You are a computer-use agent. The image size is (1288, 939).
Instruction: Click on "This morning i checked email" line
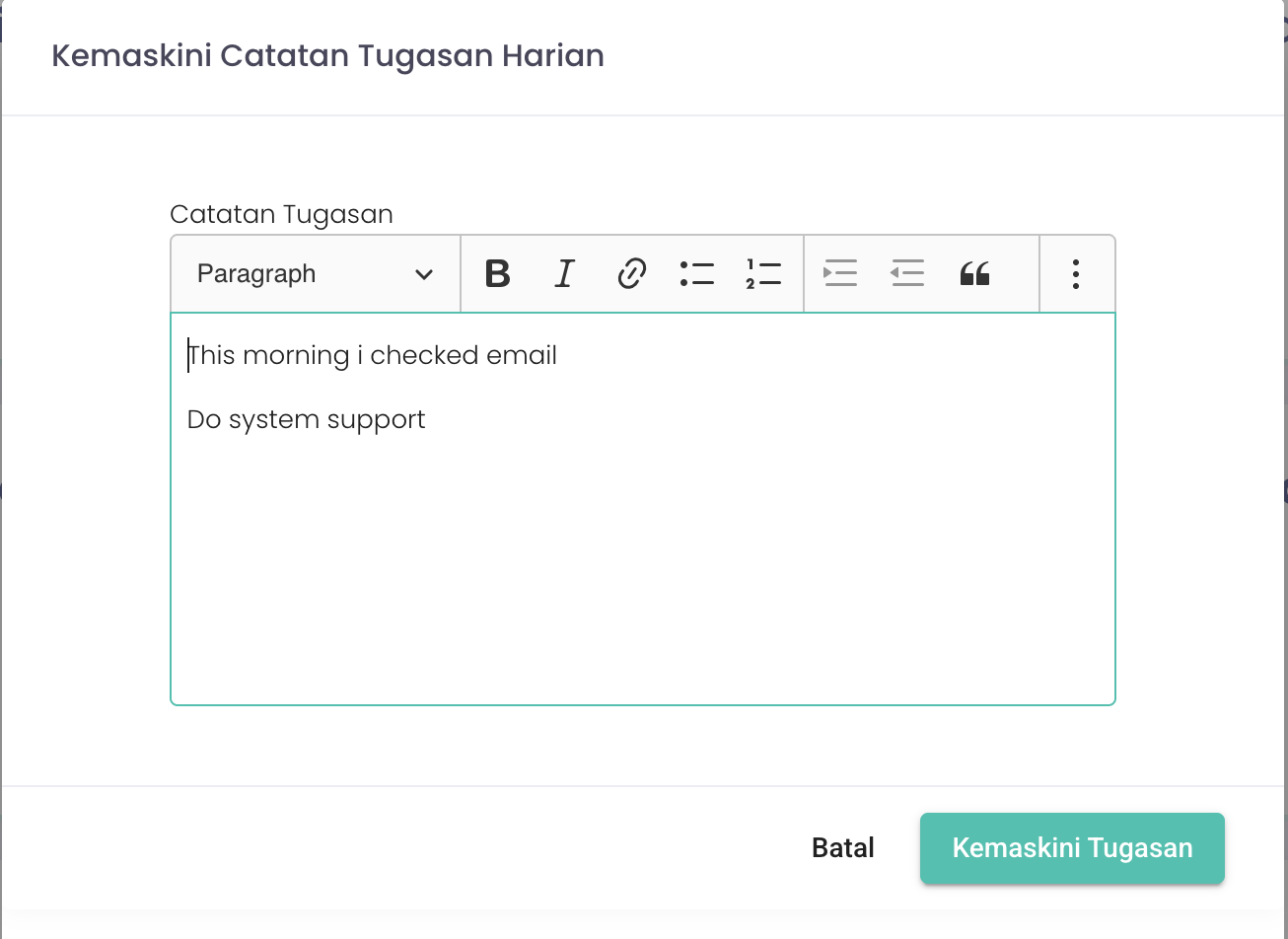[372, 355]
